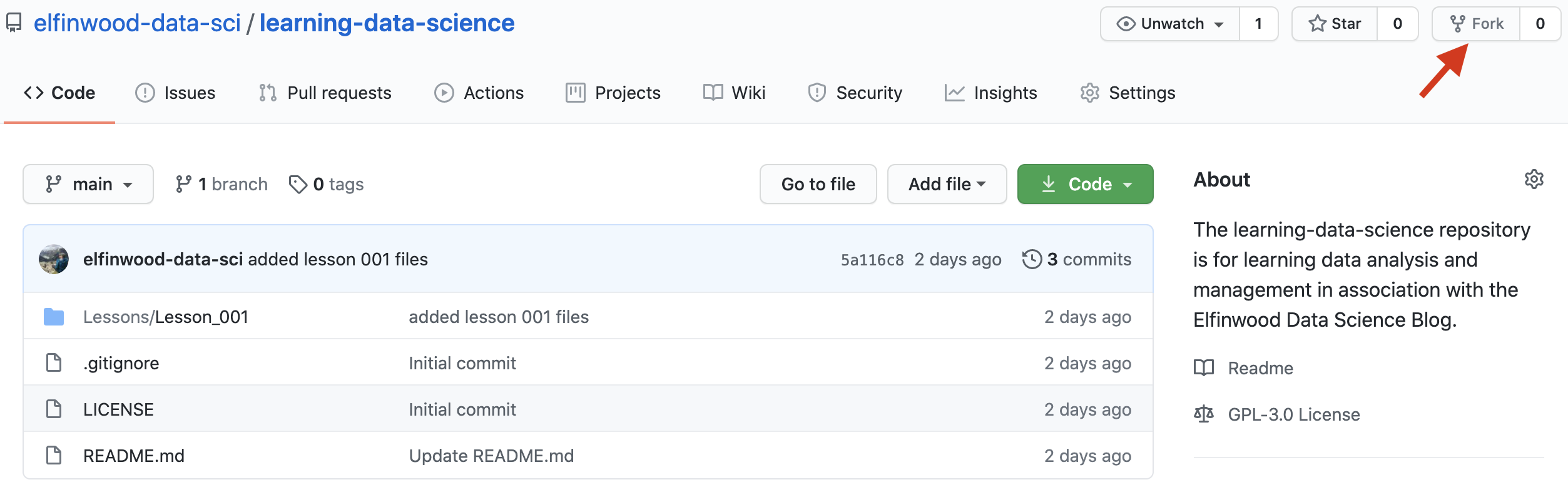This screenshot has width=1568, height=492.
Task: Open the 5a116c8 commit hash link
Action: tap(872, 260)
